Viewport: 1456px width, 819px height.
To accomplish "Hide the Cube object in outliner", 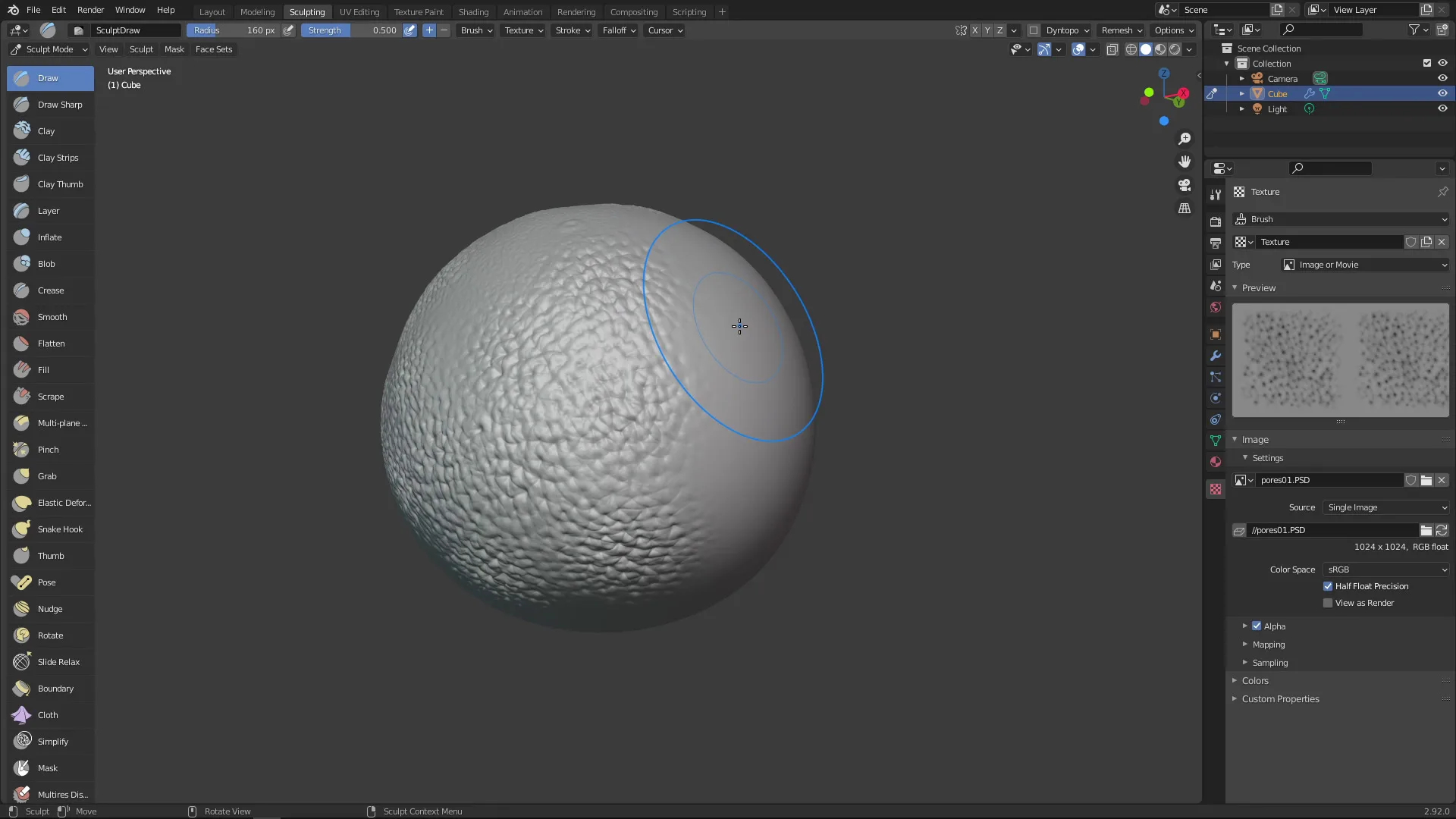I will [x=1442, y=93].
